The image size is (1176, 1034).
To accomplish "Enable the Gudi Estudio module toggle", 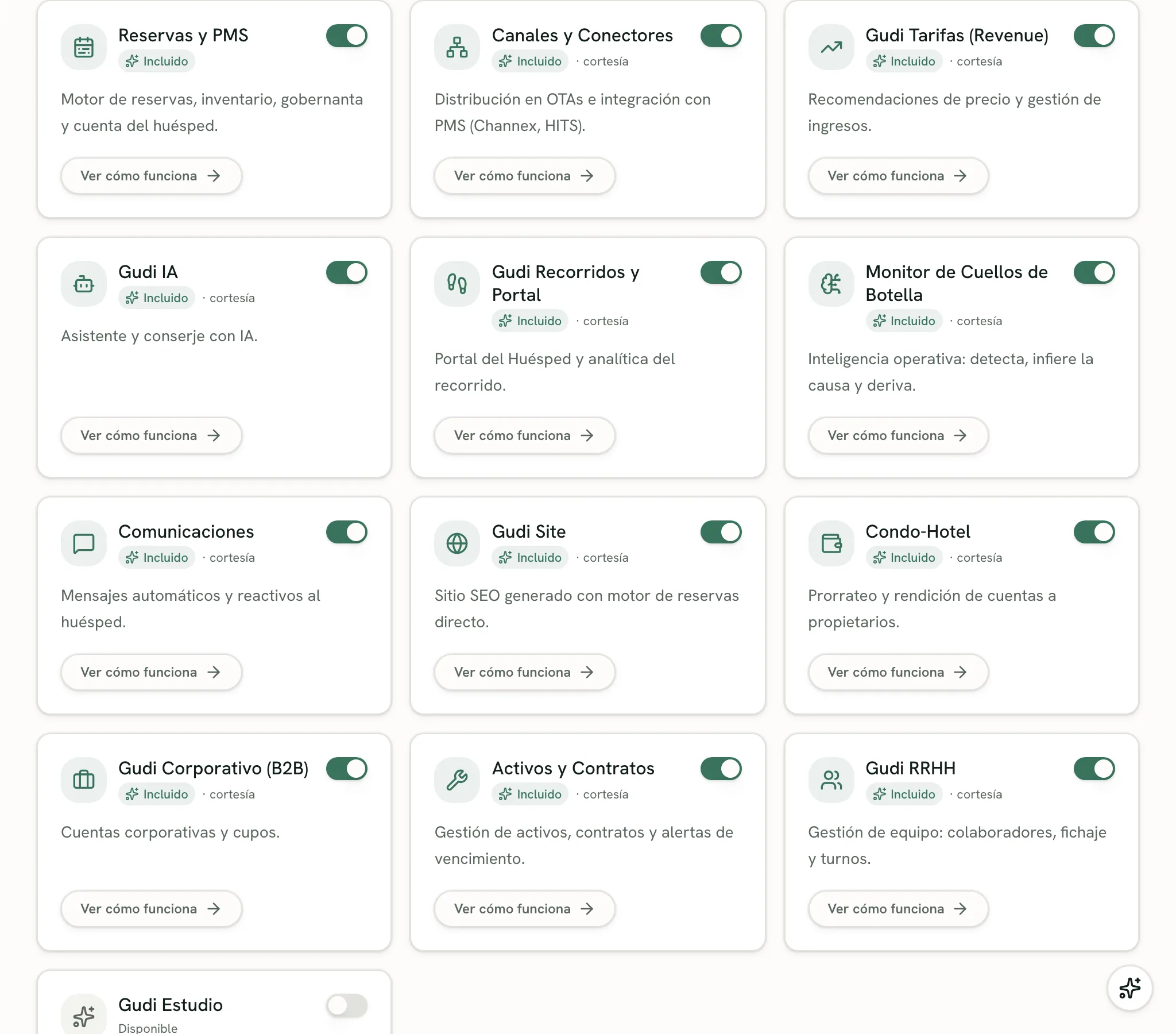I will [347, 1005].
